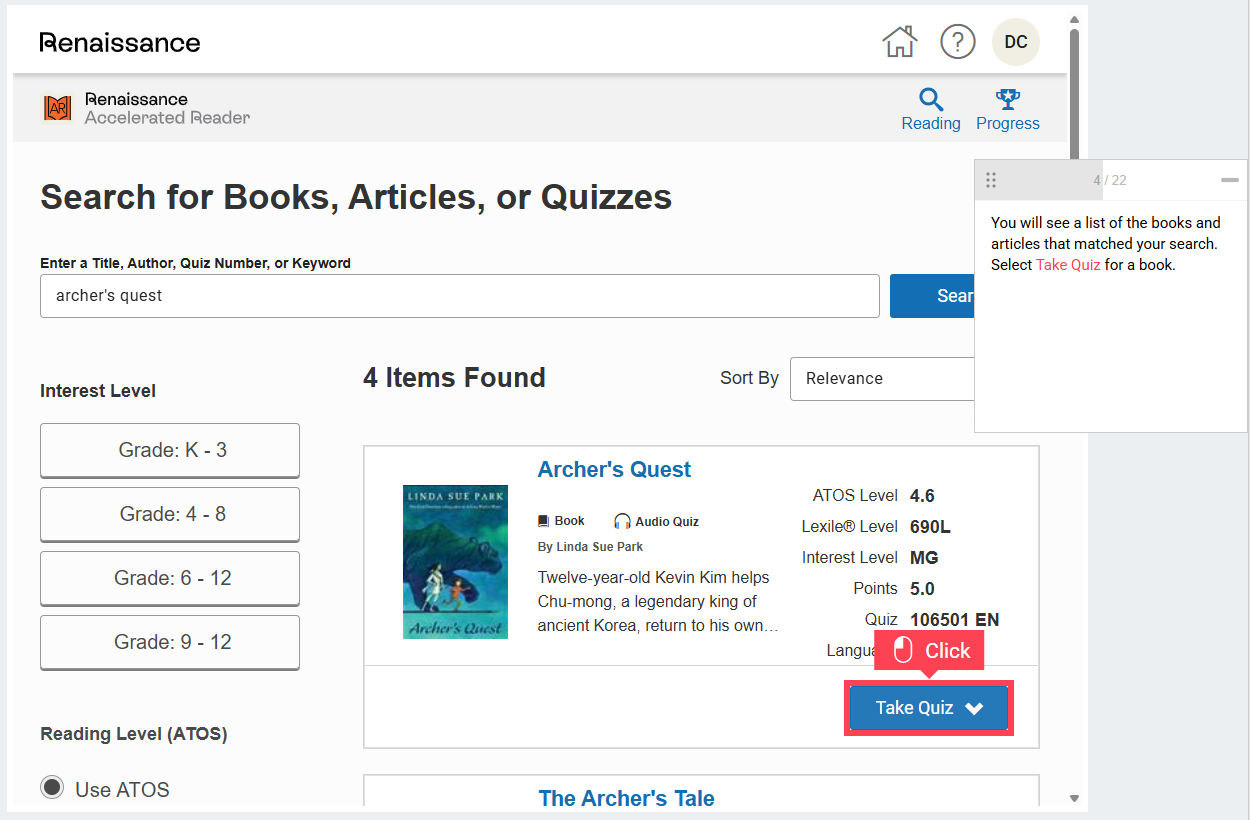Select the Reading magnifier icon
Image resolution: width=1250 pixels, height=820 pixels.
click(930, 100)
